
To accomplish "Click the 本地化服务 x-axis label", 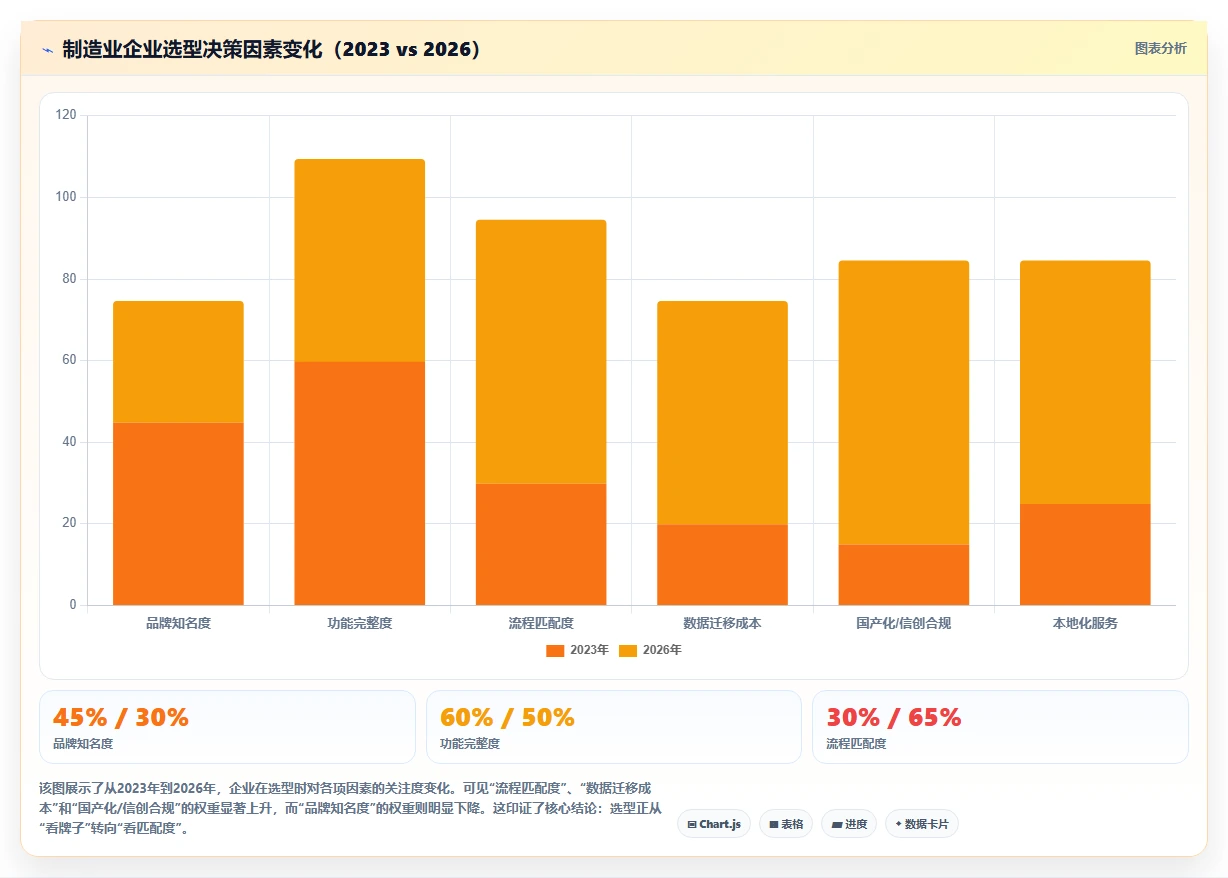I will 1085,623.
